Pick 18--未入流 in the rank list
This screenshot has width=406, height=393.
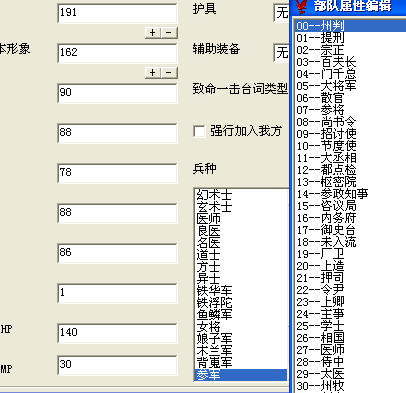(x=350, y=242)
